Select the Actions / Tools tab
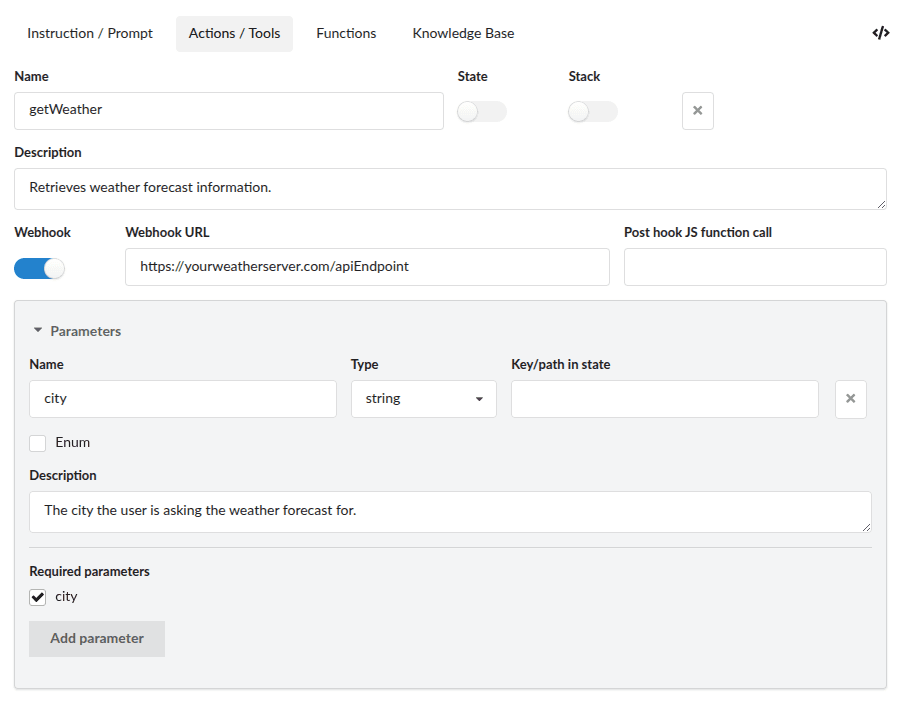 coord(234,34)
